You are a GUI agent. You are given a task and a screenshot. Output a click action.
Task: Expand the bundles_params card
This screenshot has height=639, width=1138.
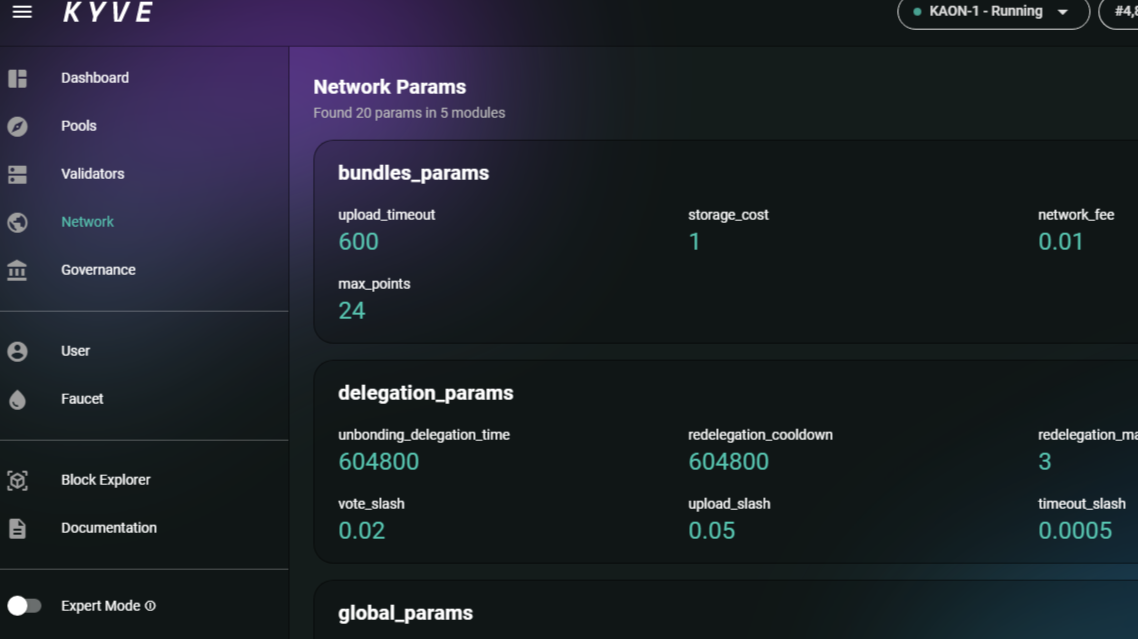coord(413,172)
